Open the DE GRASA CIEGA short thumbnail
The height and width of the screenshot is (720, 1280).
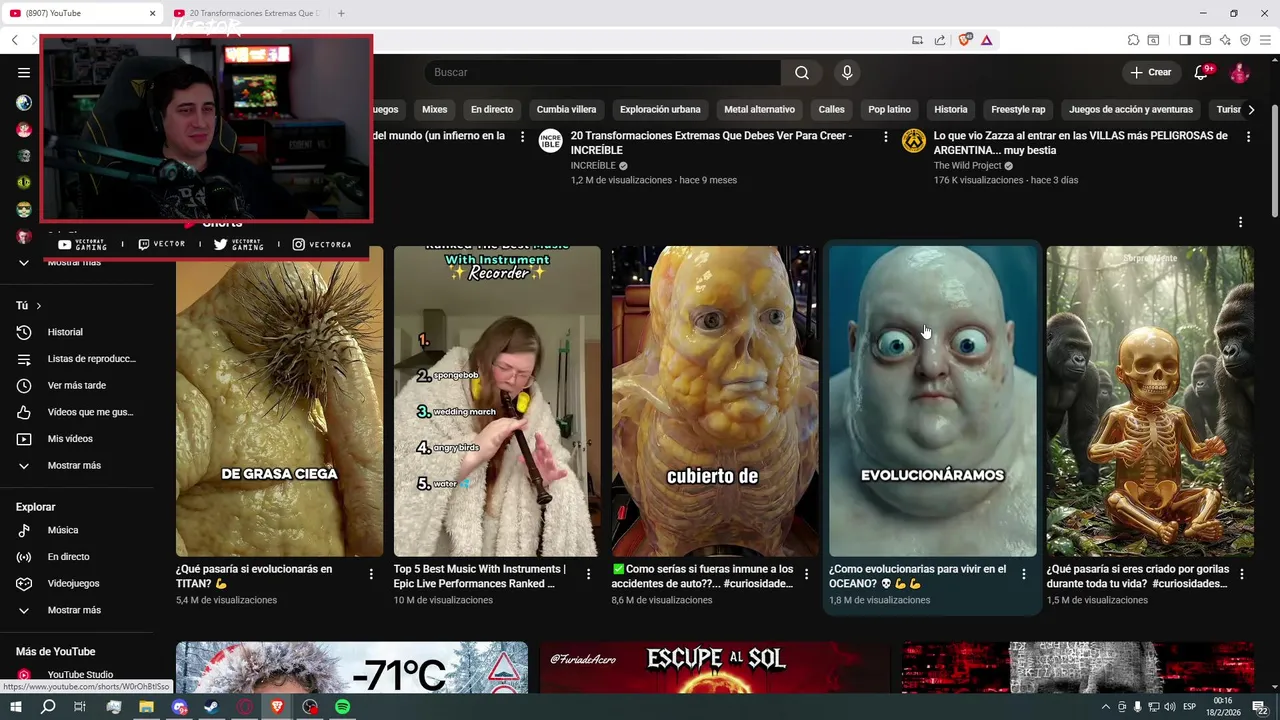[279, 401]
